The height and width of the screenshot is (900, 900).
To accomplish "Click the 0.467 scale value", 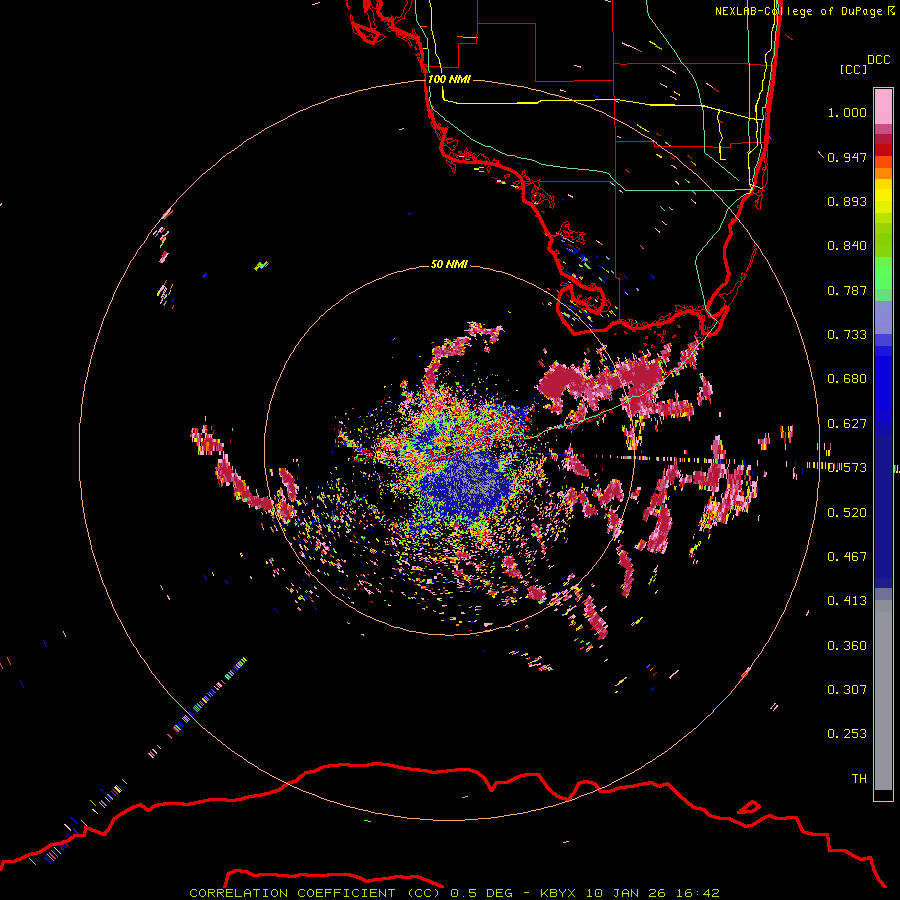I will pyautogui.click(x=847, y=557).
